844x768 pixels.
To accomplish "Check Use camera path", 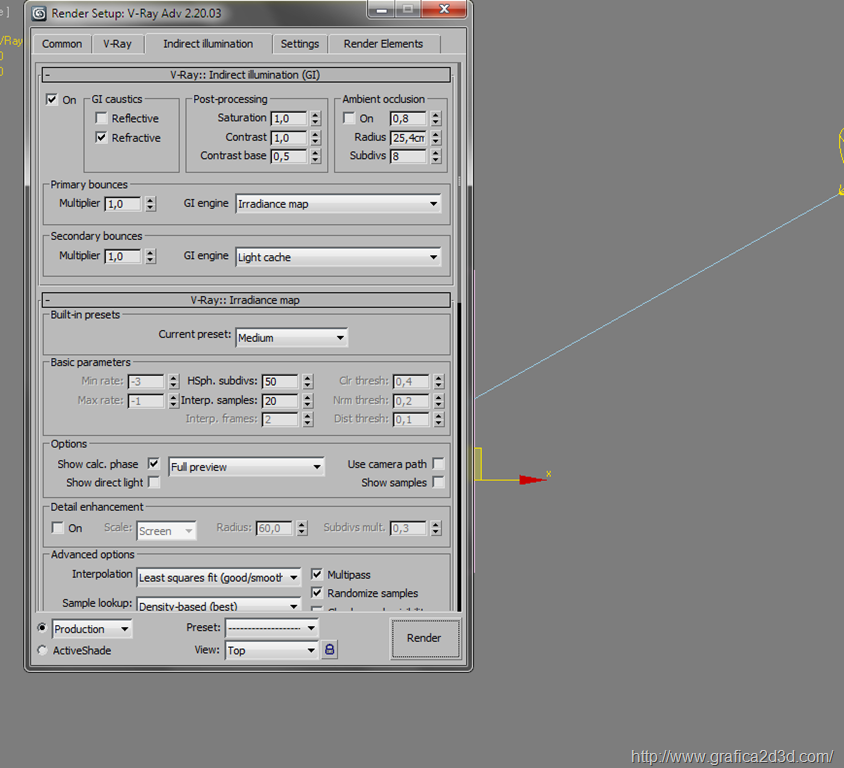I will click(439, 463).
